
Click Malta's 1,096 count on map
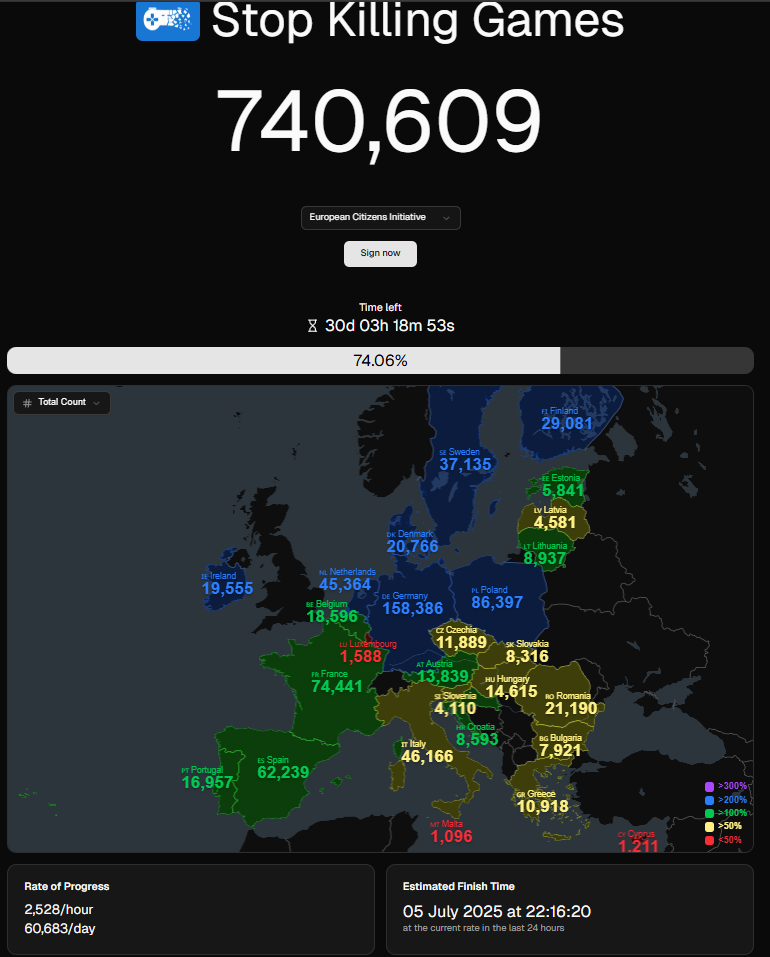pyautogui.click(x=452, y=837)
